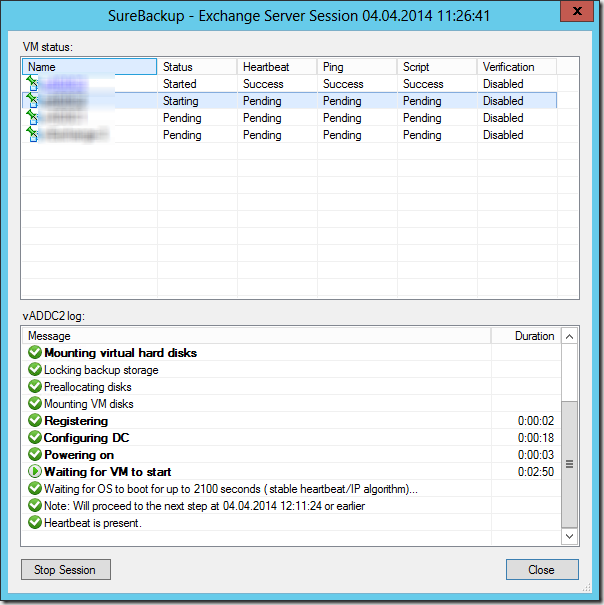The height and width of the screenshot is (605, 604).
Task: Click the 0:00:02 duration value
Action: pyautogui.click(x=536, y=421)
